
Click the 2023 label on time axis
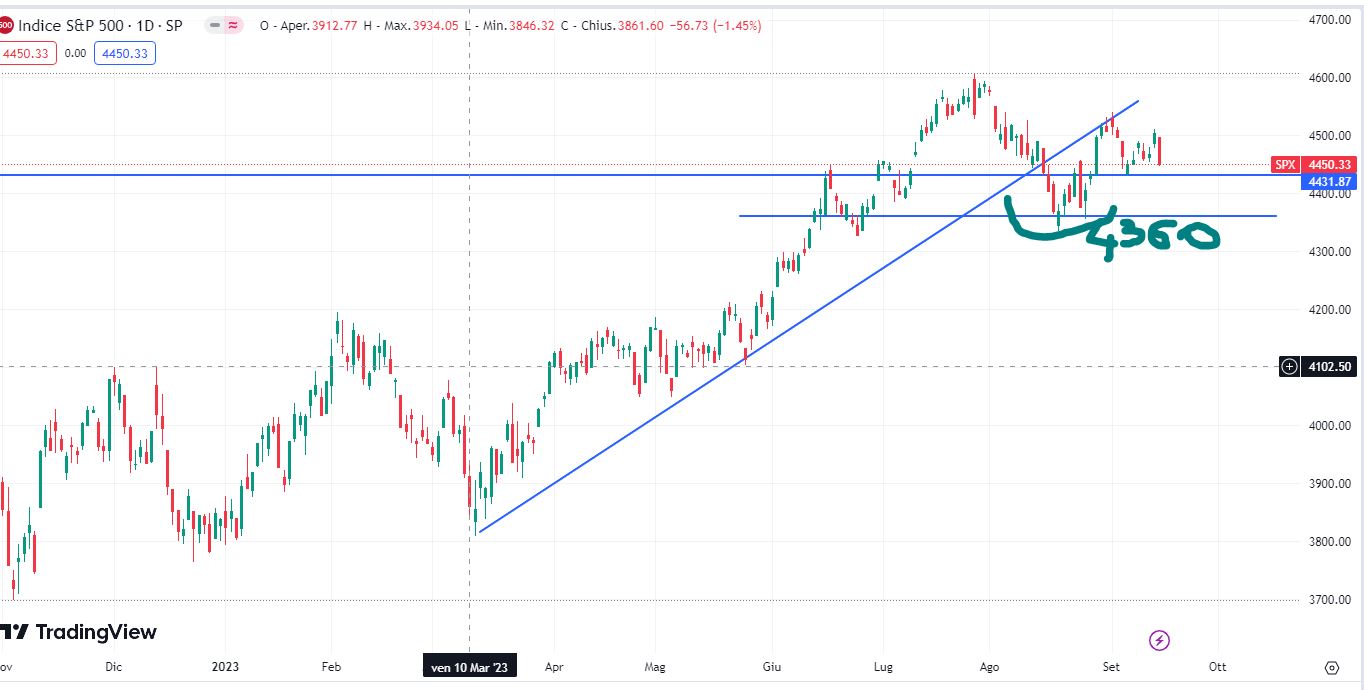(226, 667)
